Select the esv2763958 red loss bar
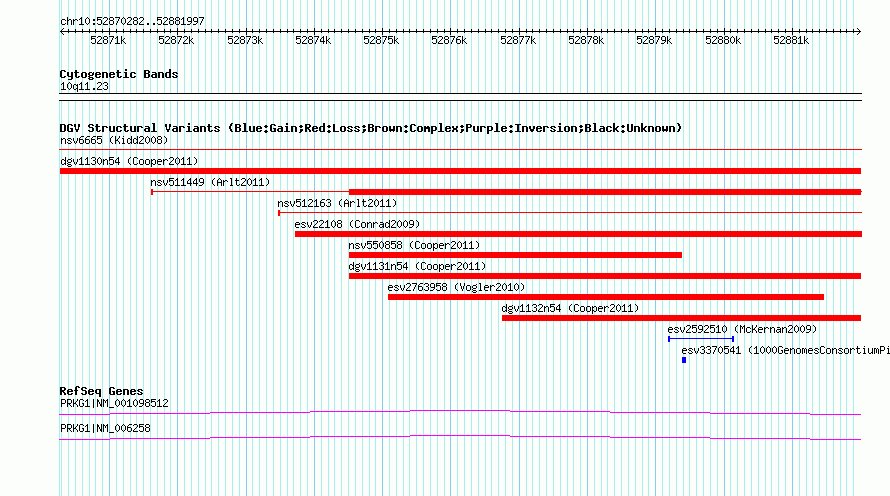The image size is (890, 496). click(606, 297)
